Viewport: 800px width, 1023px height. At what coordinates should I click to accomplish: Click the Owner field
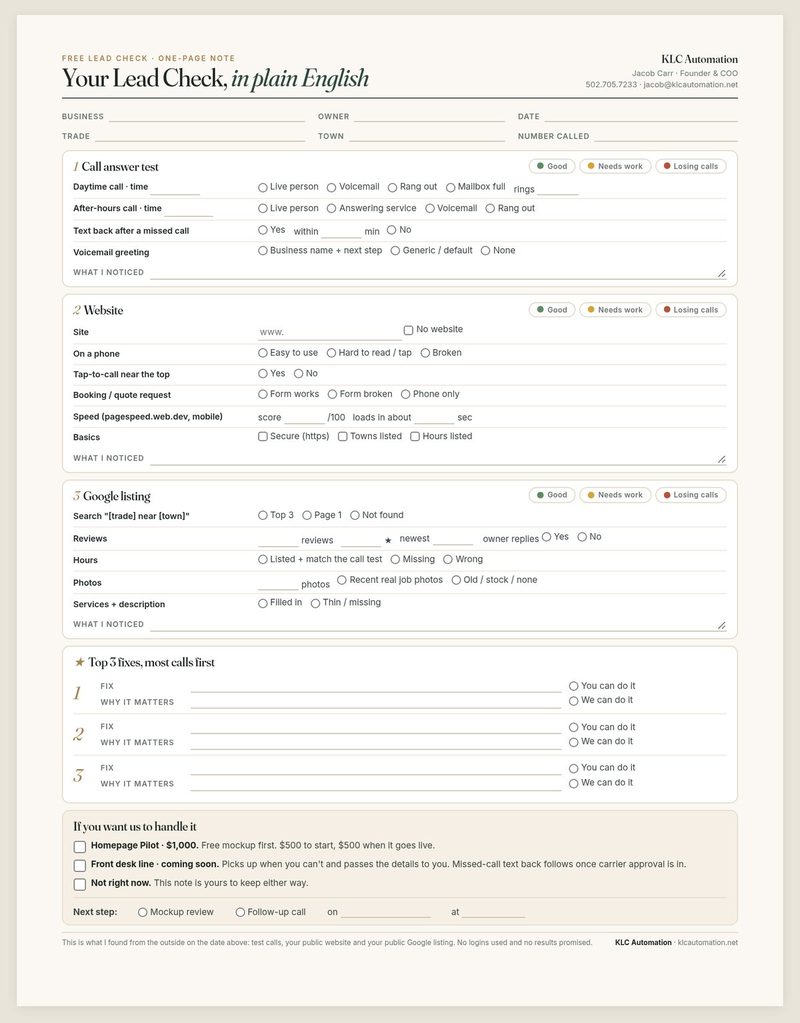pos(429,116)
